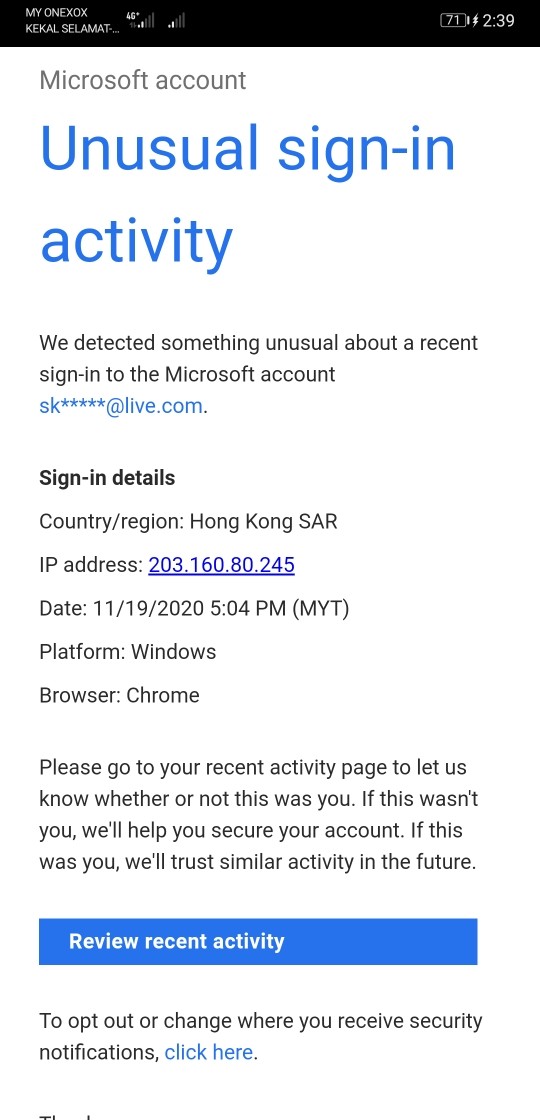Tap the 2:39 clock in status bar
The width and height of the screenshot is (540, 1120).
point(499,21)
